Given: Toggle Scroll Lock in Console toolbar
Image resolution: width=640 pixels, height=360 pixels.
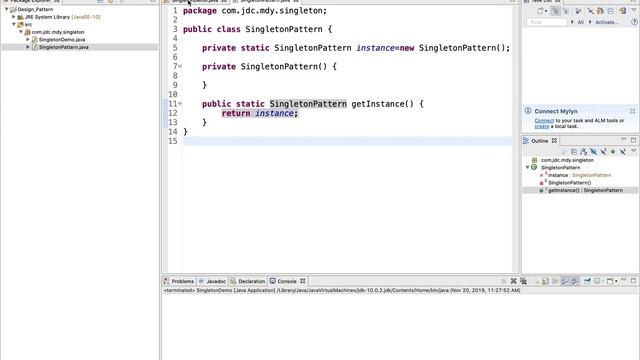Looking at the screenshot, I should coord(545,281).
